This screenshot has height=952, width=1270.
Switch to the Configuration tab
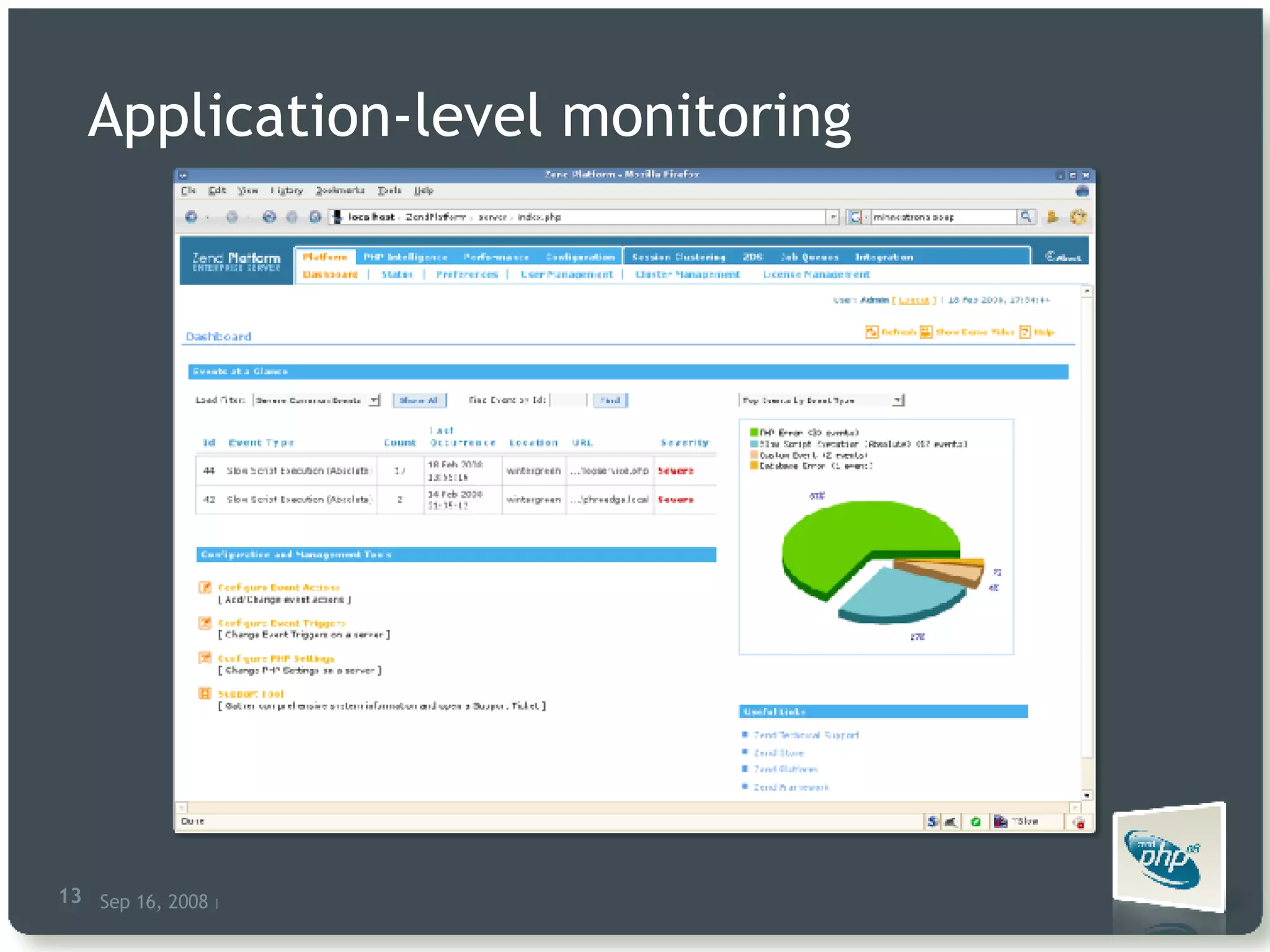(580, 257)
